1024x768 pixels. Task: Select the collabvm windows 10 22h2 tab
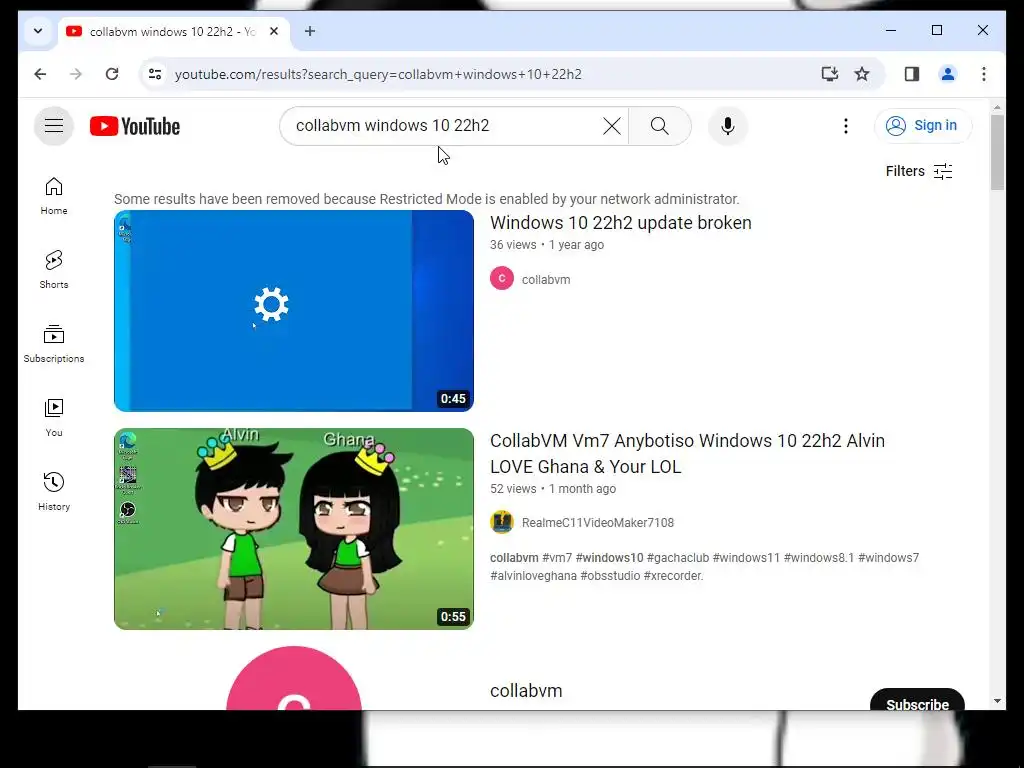[174, 31]
